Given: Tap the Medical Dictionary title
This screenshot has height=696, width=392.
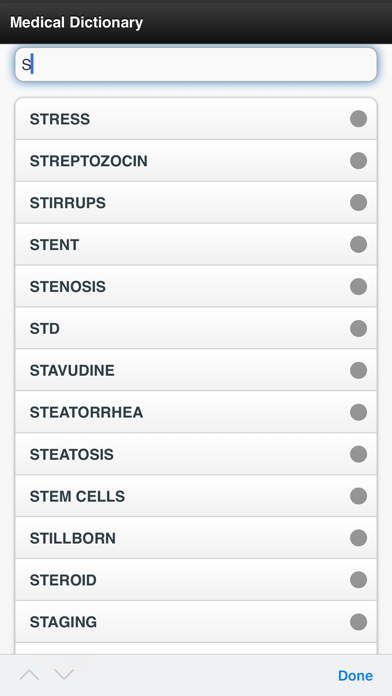Looking at the screenshot, I should 76,22.
